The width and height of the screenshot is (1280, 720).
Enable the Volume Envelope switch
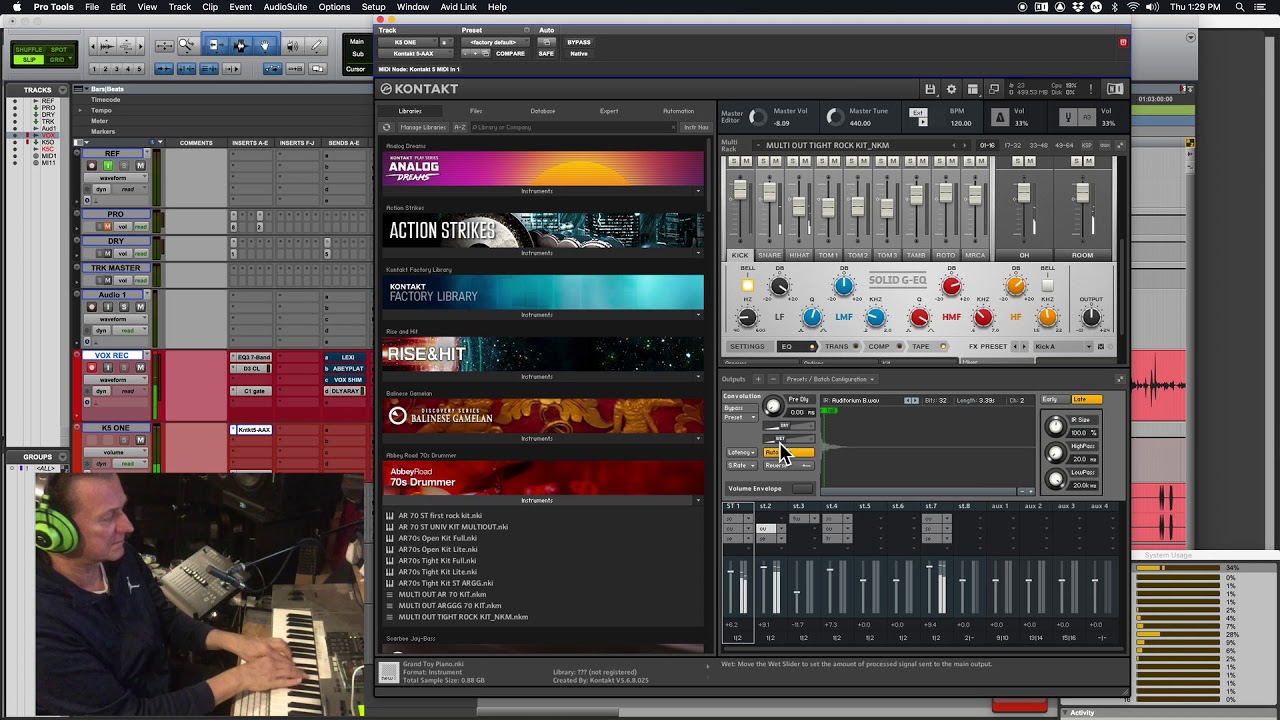pos(802,489)
